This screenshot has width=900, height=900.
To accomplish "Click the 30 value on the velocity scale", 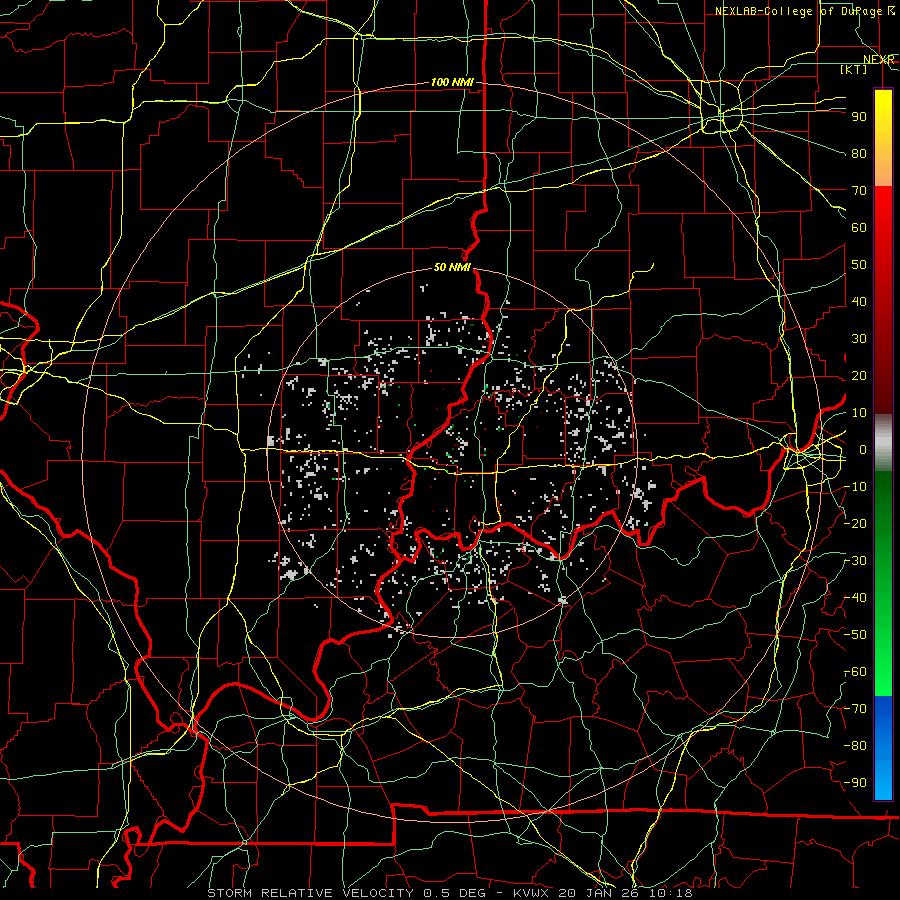I will point(859,339).
